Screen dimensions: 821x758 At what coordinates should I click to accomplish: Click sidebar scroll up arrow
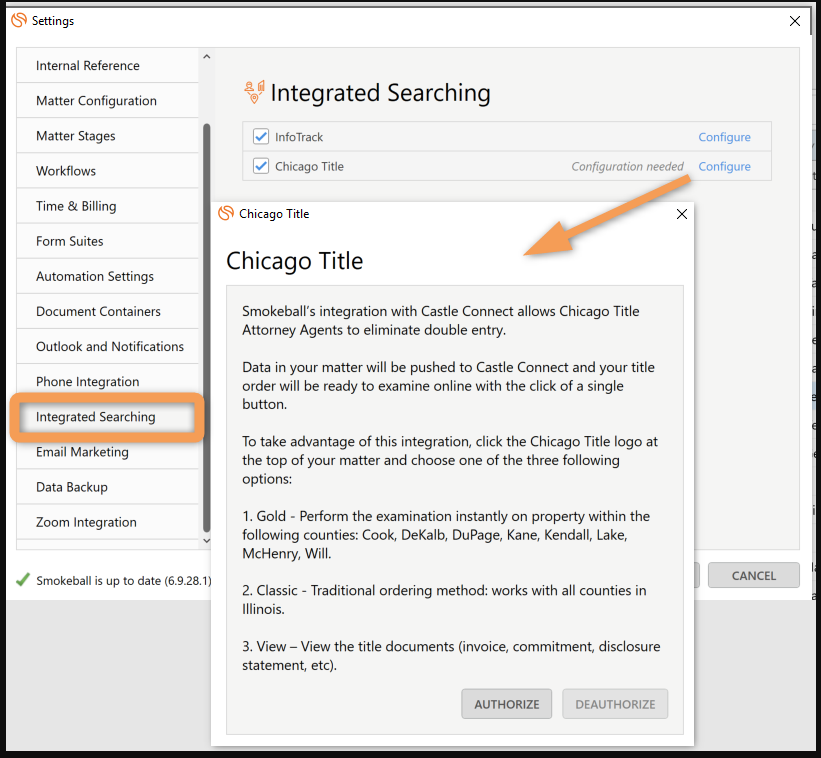click(206, 57)
